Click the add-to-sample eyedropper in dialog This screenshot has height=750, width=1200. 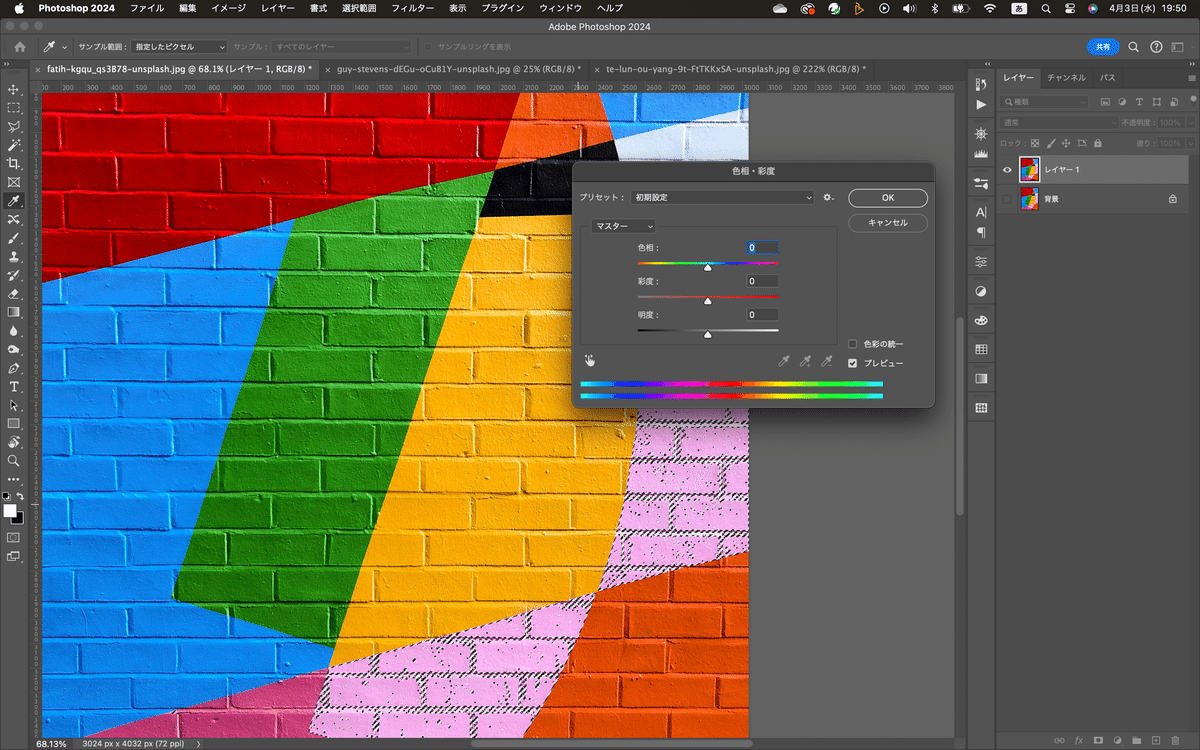click(x=806, y=361)
